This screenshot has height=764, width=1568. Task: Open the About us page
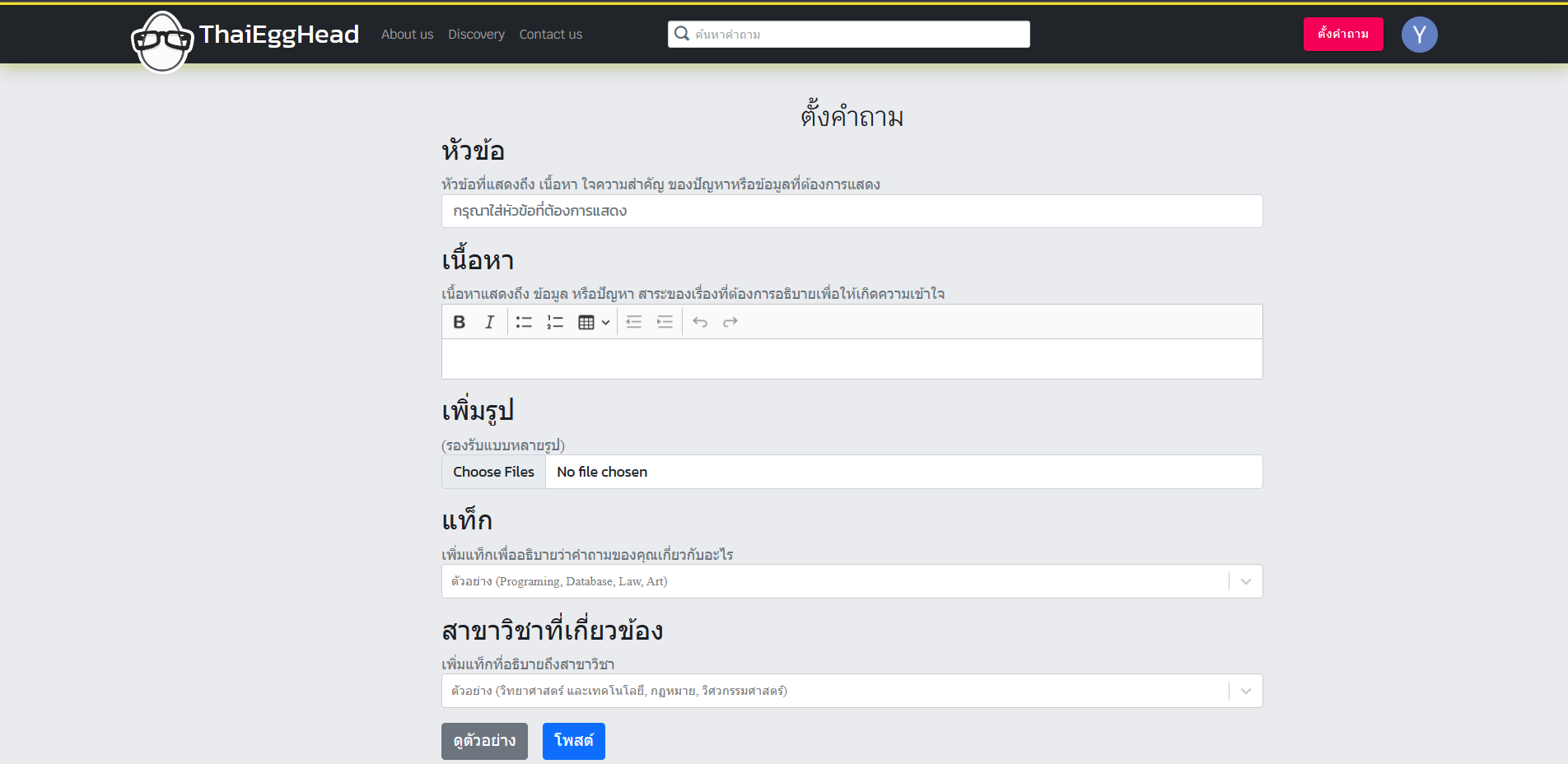pos(407,35)
